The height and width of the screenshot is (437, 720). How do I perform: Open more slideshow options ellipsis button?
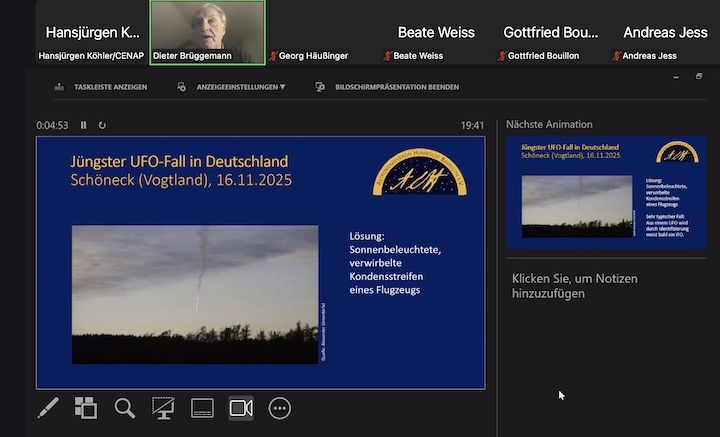pyautogui.click(x=279, y=408)
